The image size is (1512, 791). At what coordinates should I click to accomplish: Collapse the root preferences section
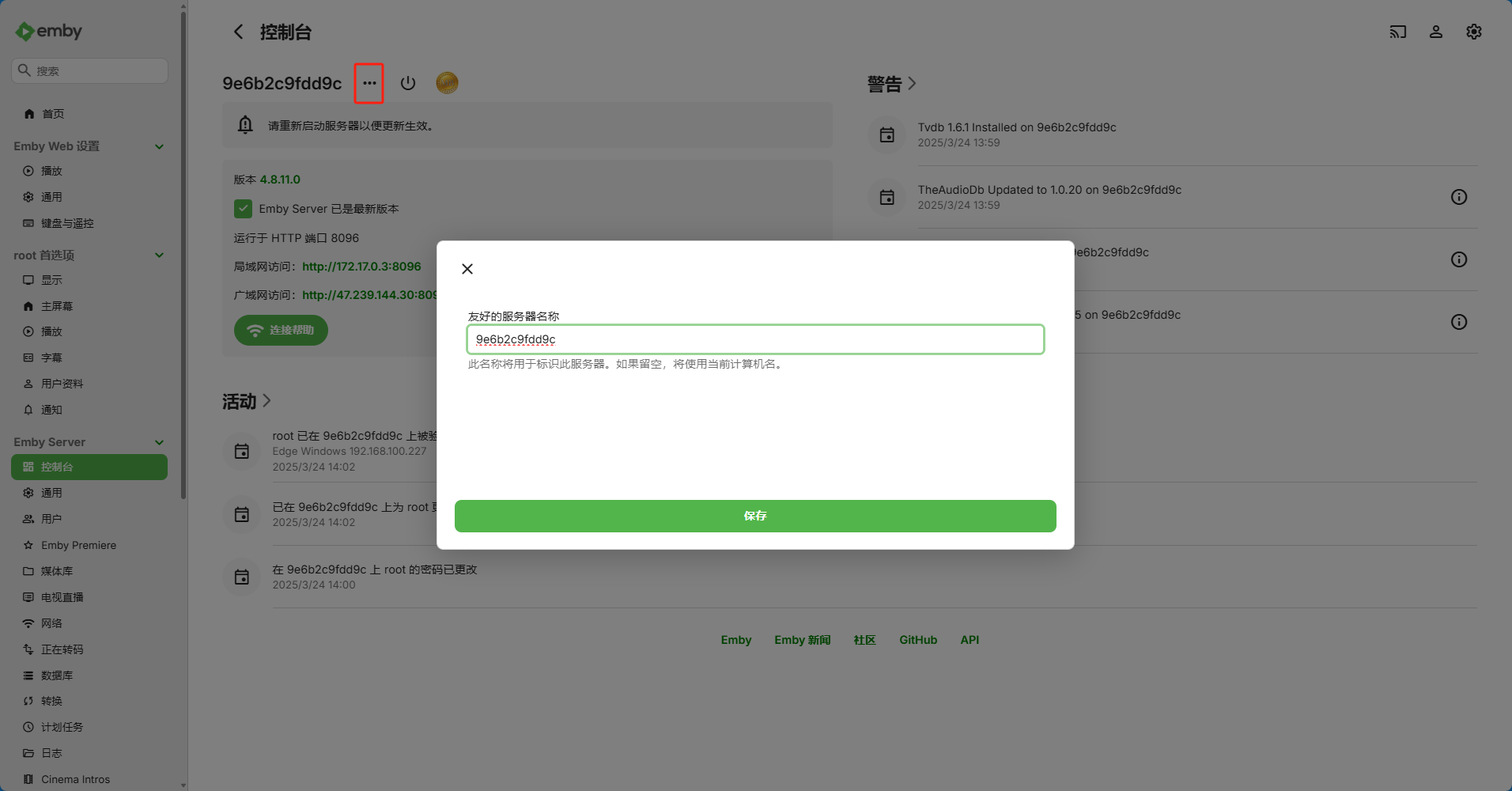coord(159,255)
